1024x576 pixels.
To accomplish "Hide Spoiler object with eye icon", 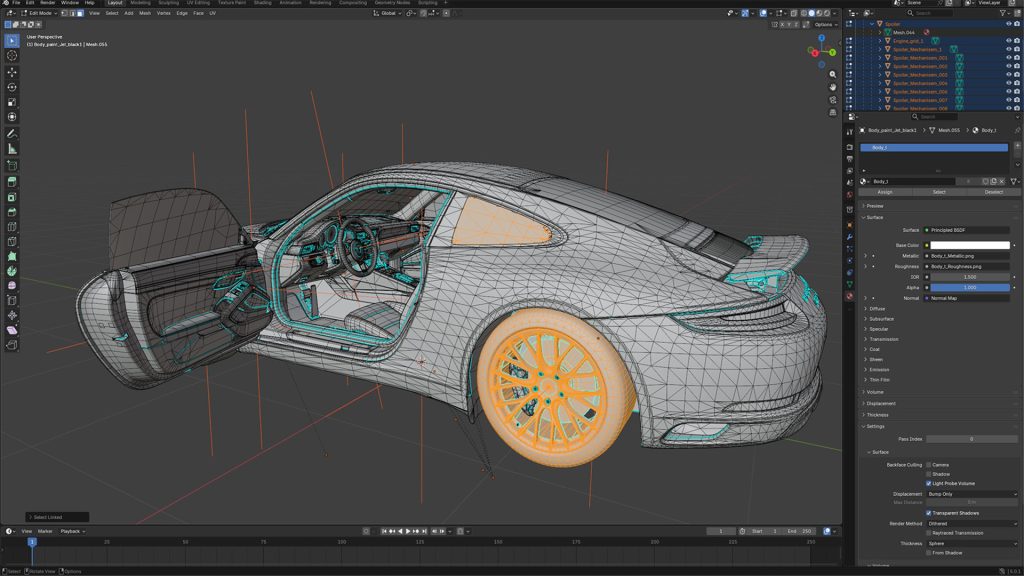I will [x=1008, y=24].
